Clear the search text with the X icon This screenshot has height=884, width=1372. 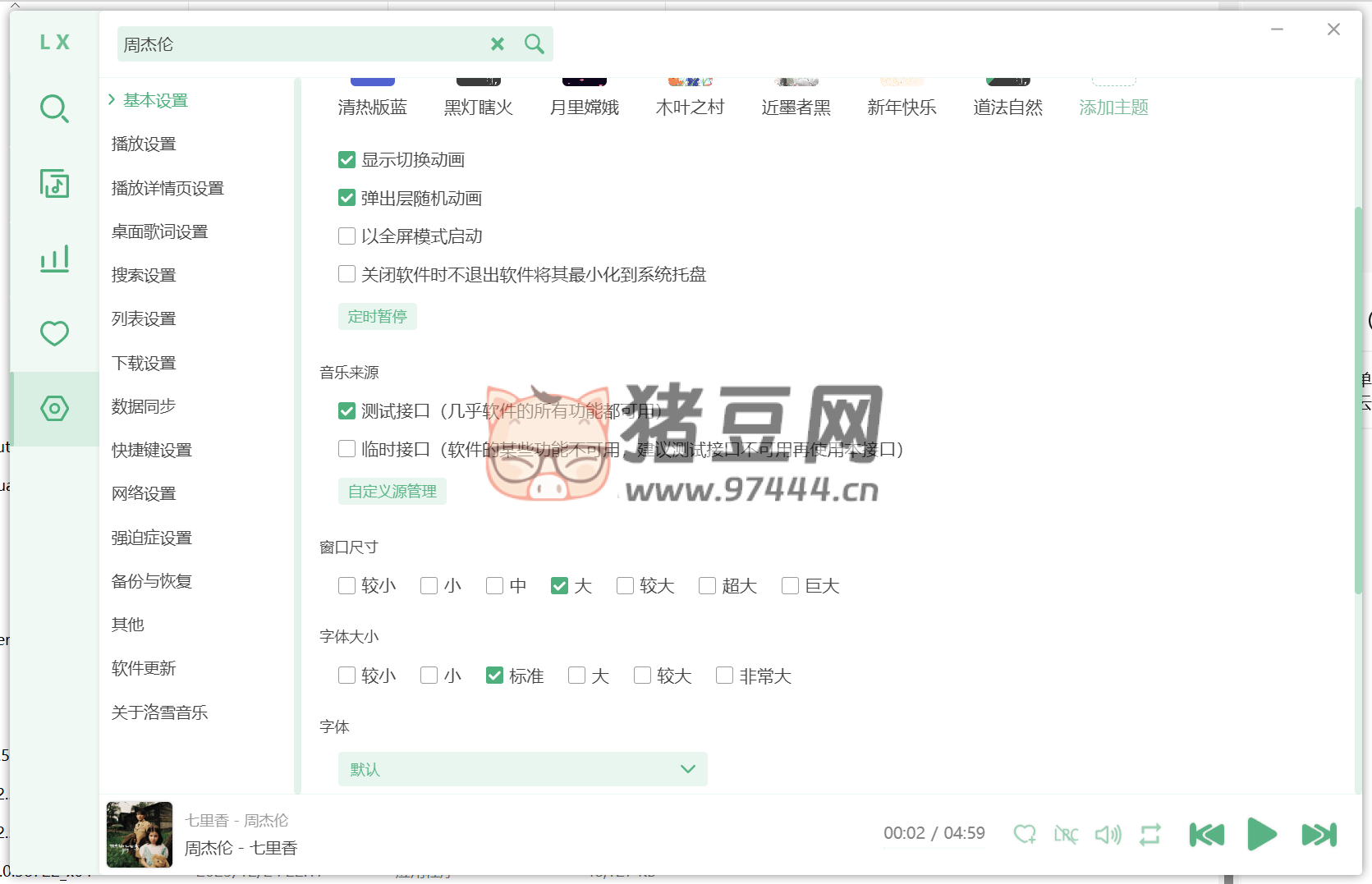(498, 44)
